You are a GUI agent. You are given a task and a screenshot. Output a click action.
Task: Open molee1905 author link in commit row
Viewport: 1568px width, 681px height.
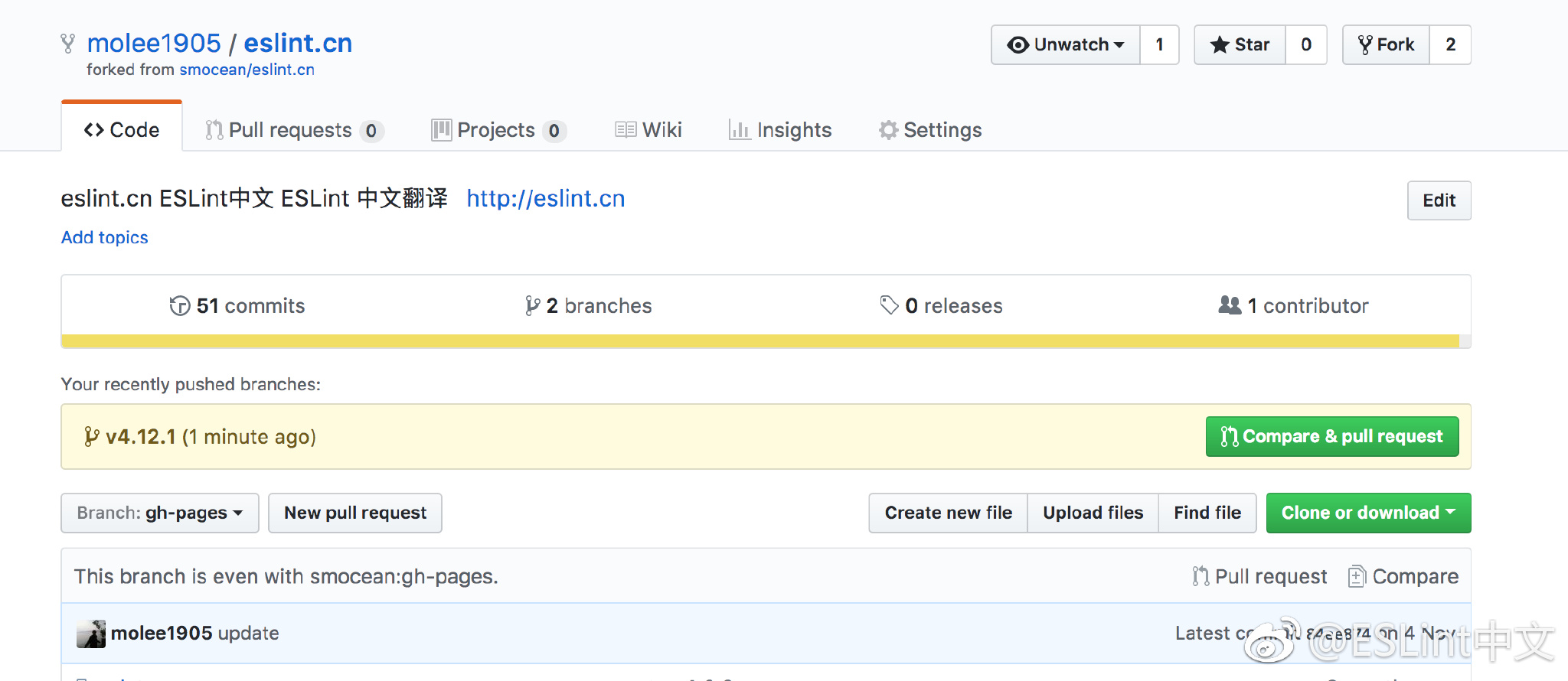(x=162, y=634)
